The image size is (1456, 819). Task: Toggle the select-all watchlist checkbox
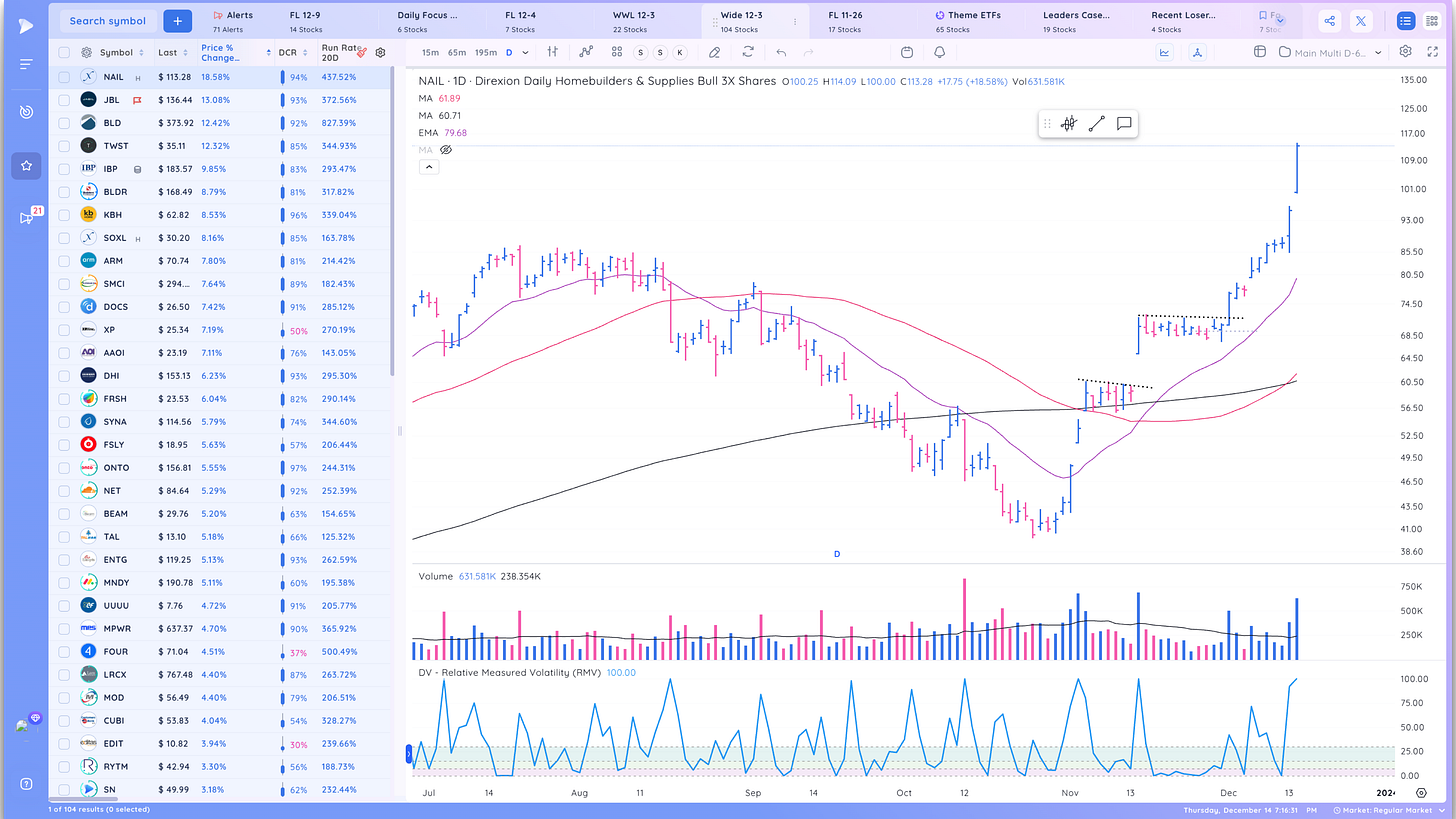64,52
